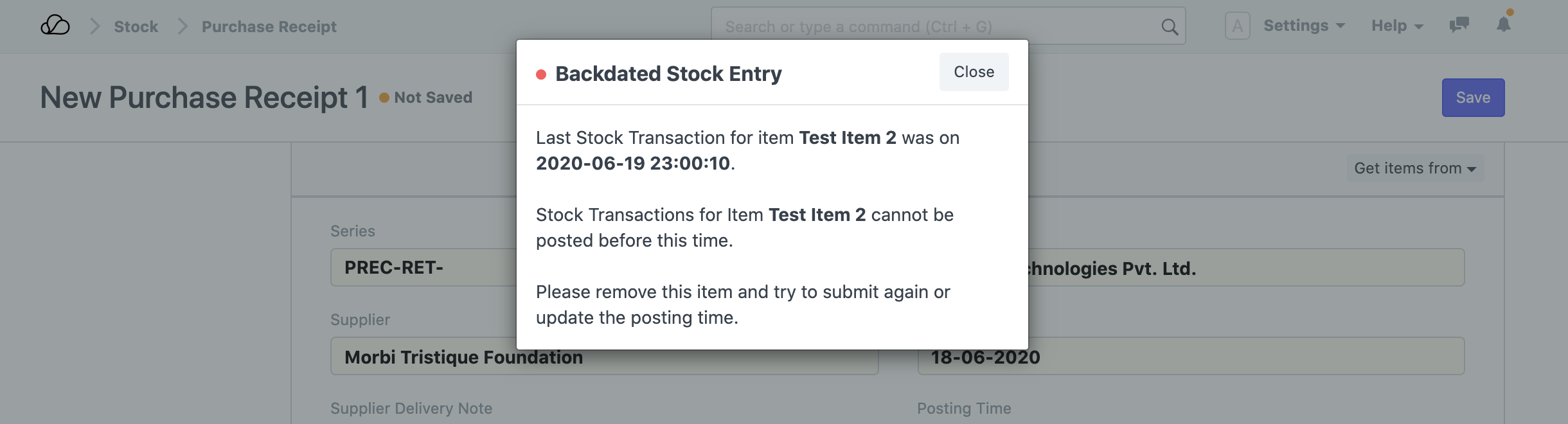Open the user avatar "A" icon
Screen dimensions: 1568x424
pyautogui.click(x=1237, y=26)
